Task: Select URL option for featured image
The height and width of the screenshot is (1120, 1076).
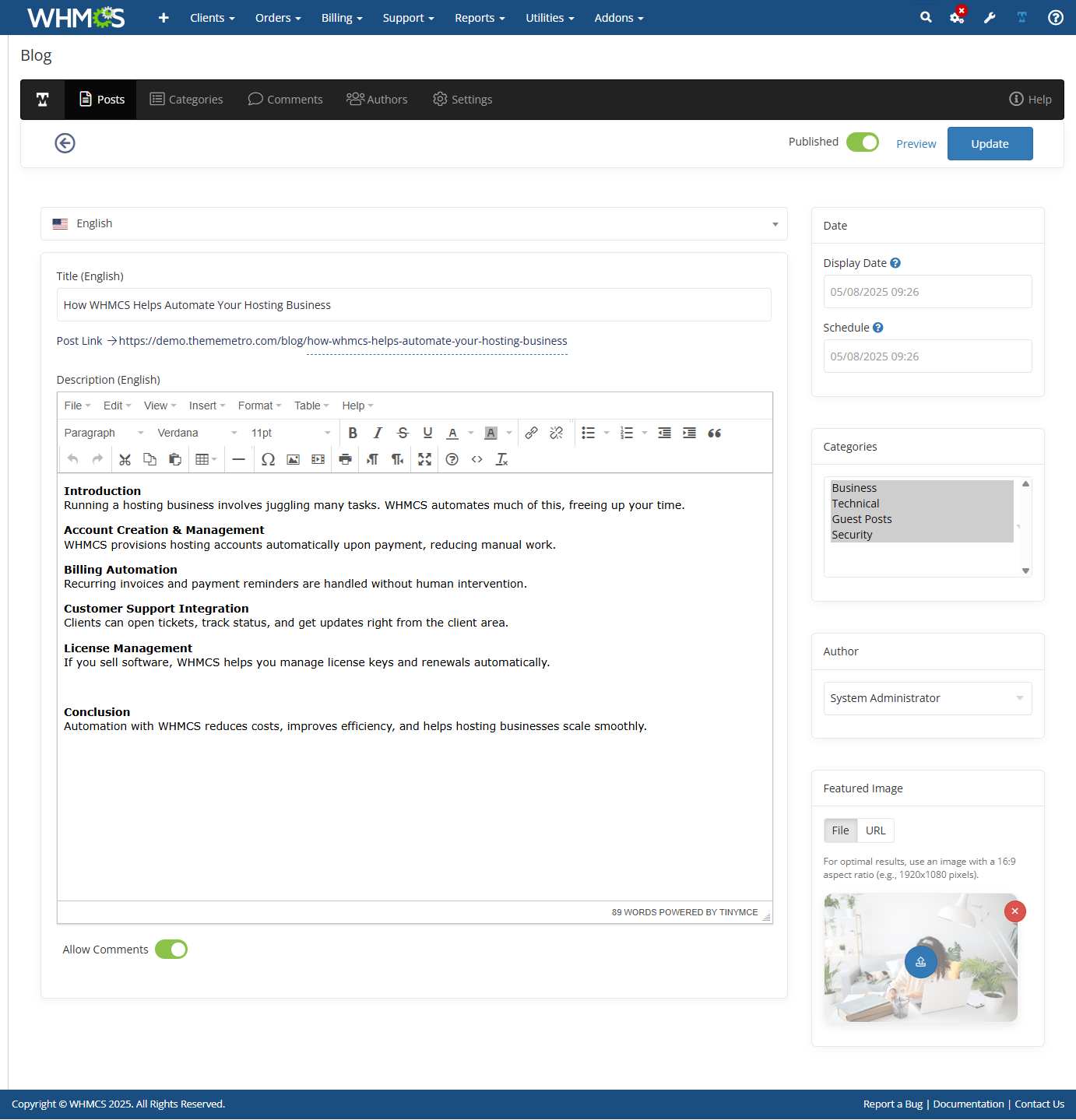Action: (x=875, y=830)
